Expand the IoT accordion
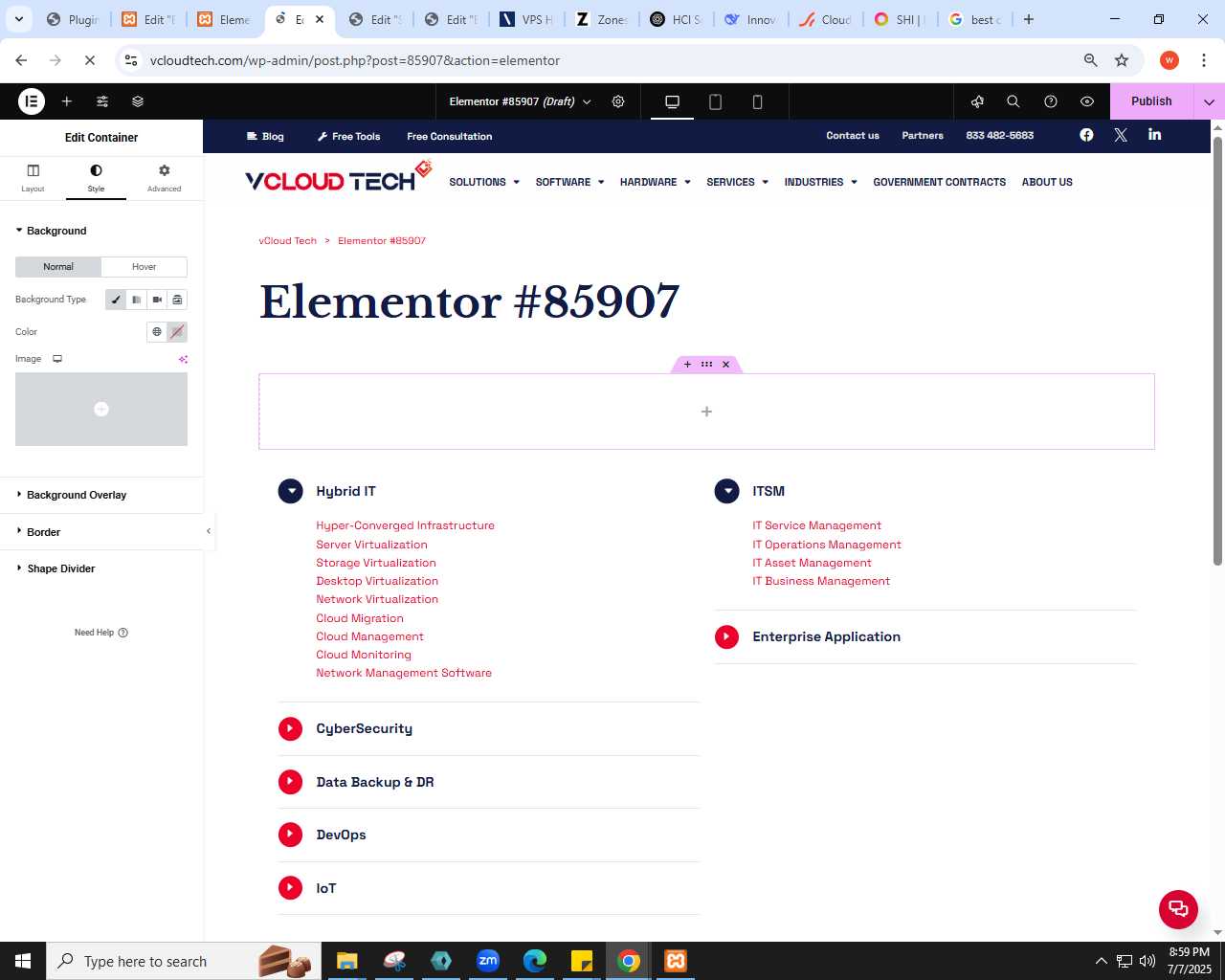Screen dimensions: 1225x980 coord(290,888)
